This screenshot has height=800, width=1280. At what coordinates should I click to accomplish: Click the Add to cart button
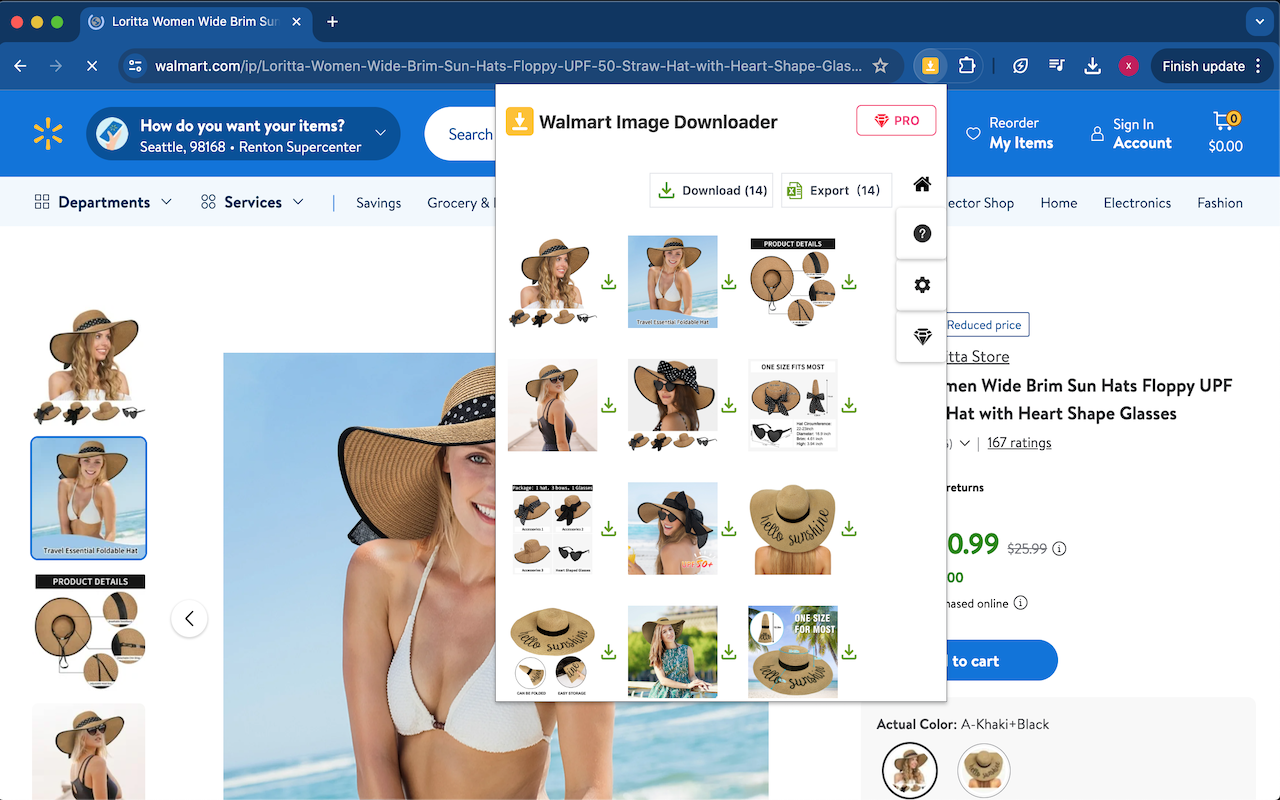pyautogui.click(x=1000, y=661)
